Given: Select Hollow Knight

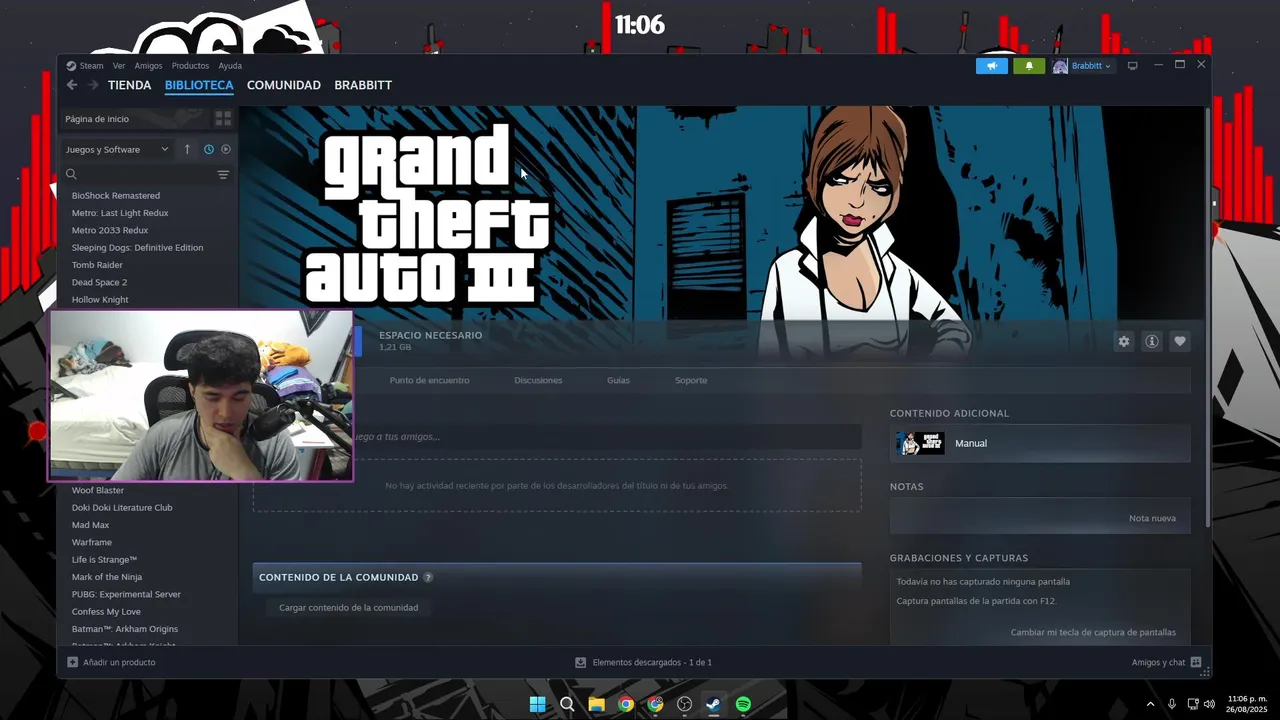Looking at the screenshot, I should (x=100, y=300).
